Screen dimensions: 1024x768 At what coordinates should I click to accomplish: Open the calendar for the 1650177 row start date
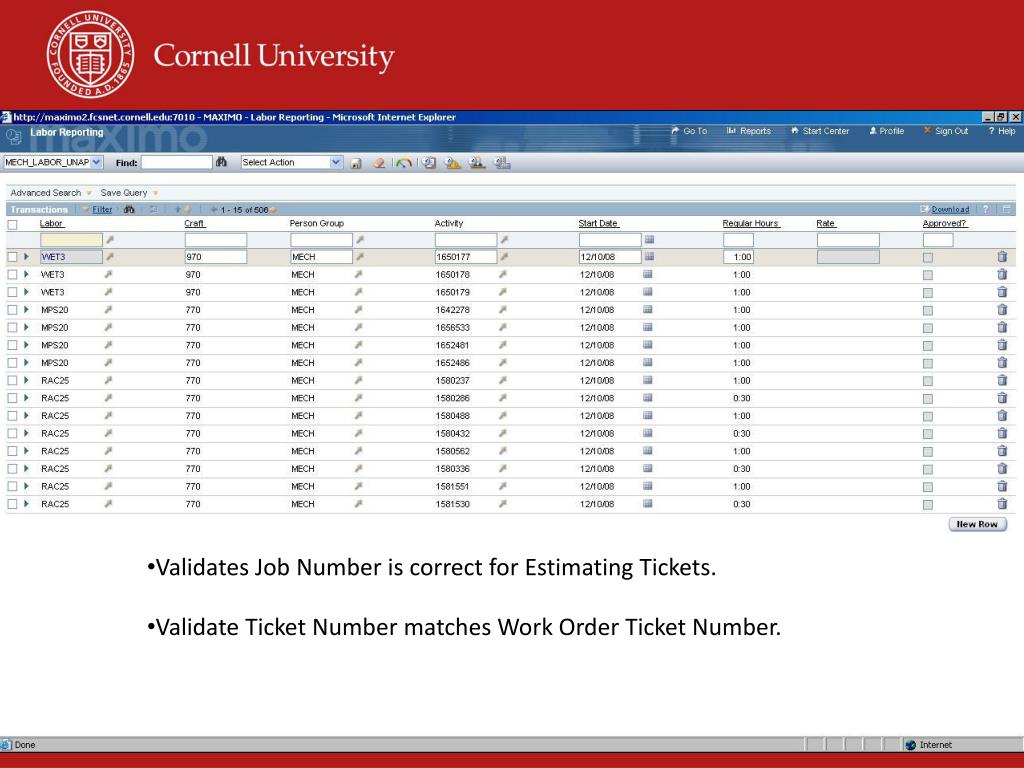[x=648, y=257]
